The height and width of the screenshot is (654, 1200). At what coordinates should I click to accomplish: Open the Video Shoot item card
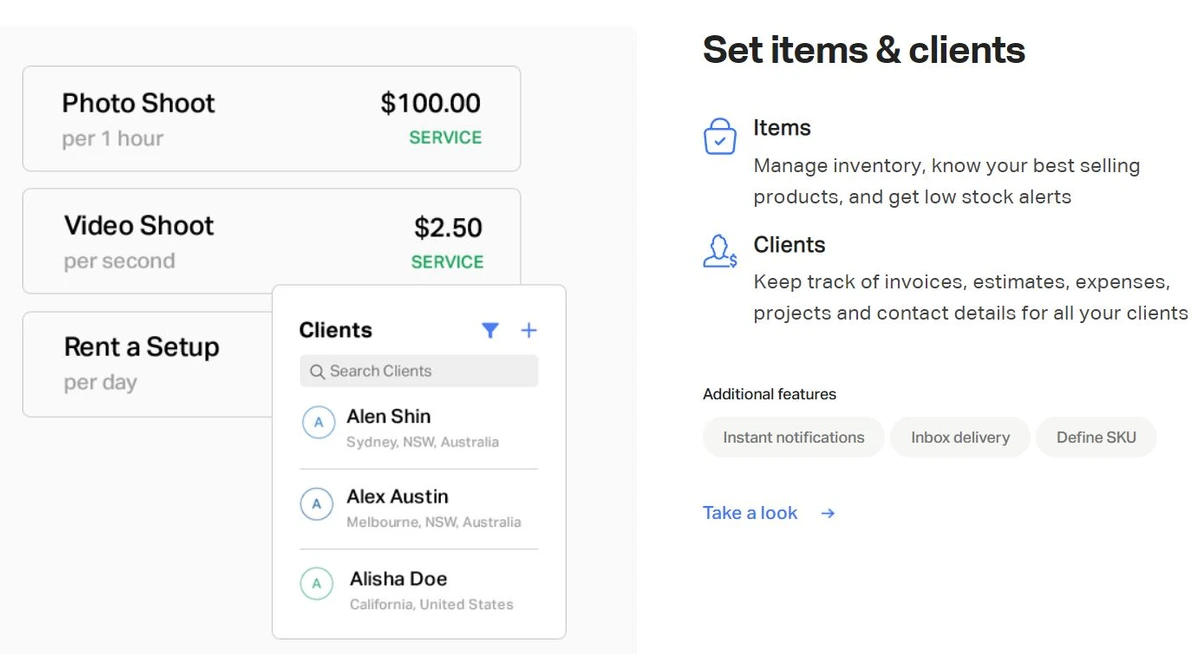tap(271, 241)
